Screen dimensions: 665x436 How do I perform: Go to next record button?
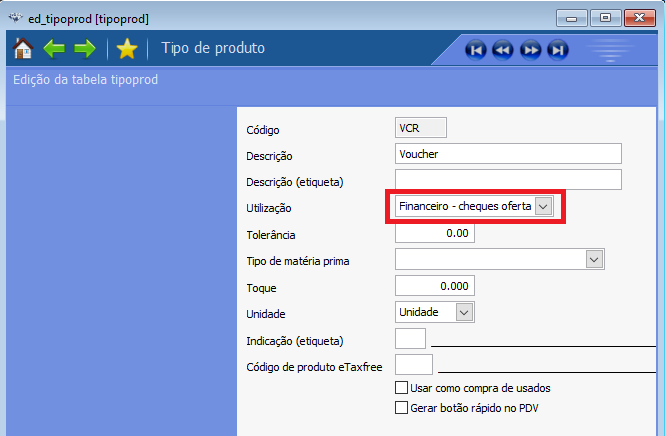click(x=531, y=50)
